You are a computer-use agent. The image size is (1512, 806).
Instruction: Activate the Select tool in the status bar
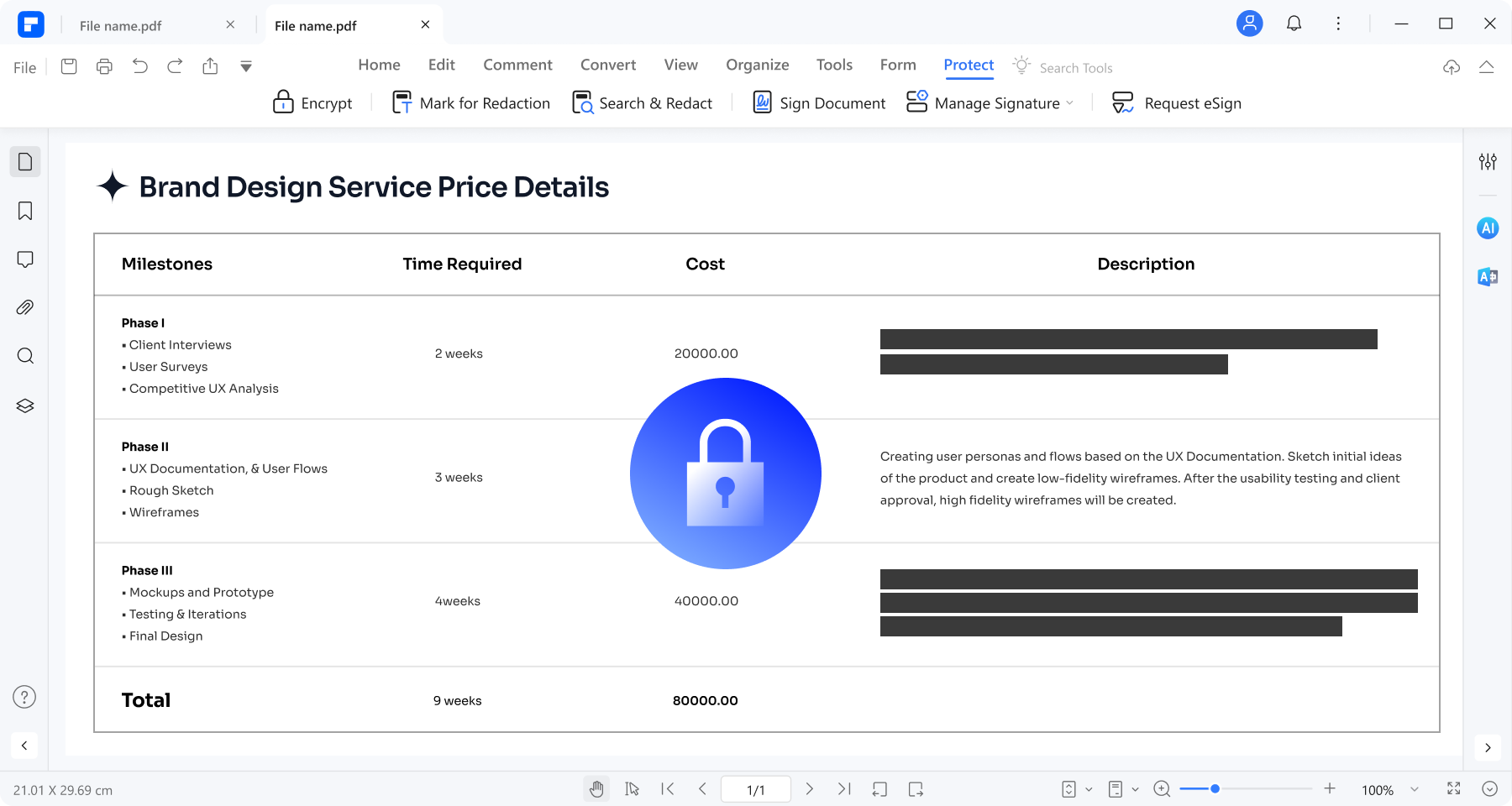pos(632,789)
